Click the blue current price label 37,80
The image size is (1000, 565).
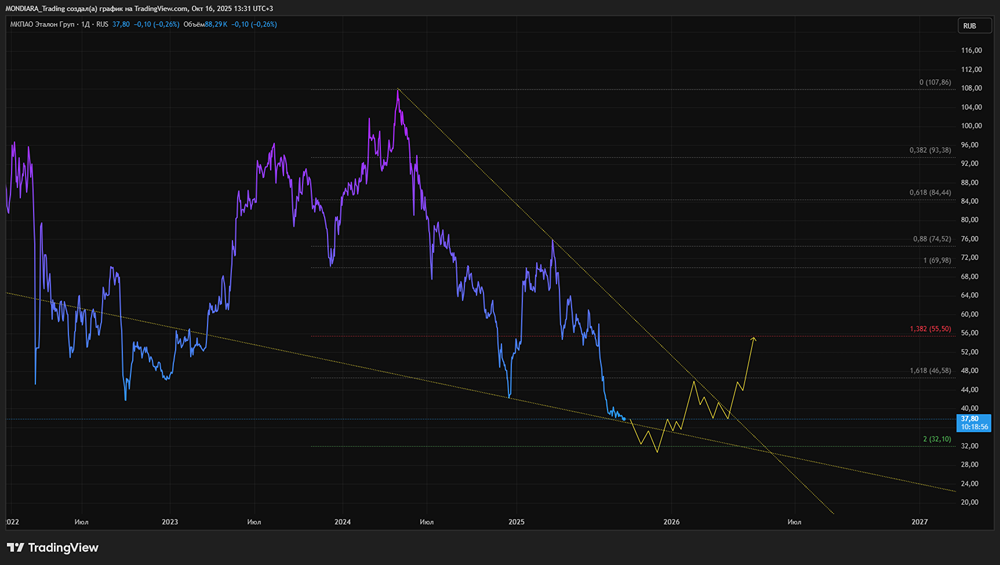(974, 423)
